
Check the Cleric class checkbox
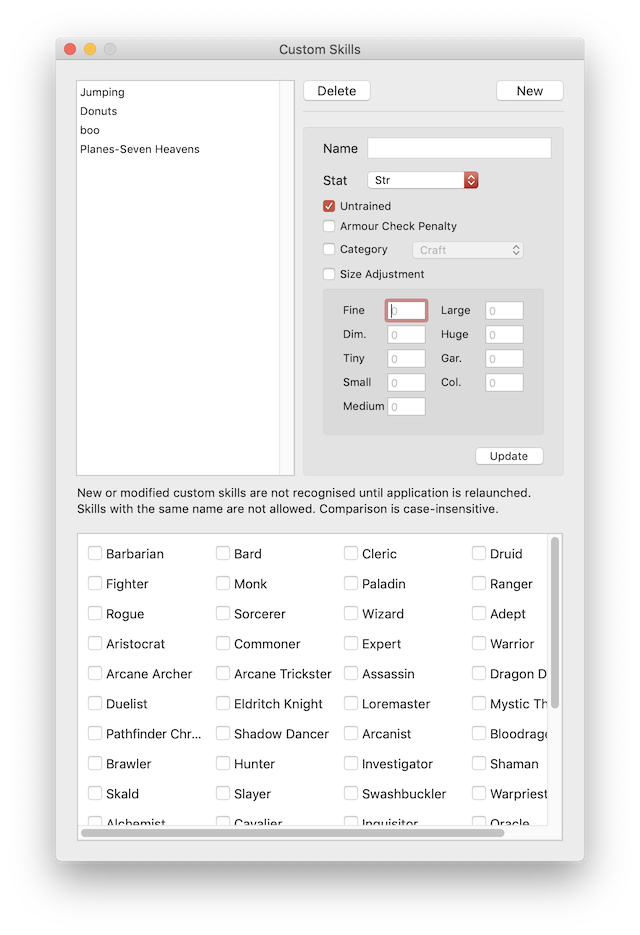click(351, 553)
